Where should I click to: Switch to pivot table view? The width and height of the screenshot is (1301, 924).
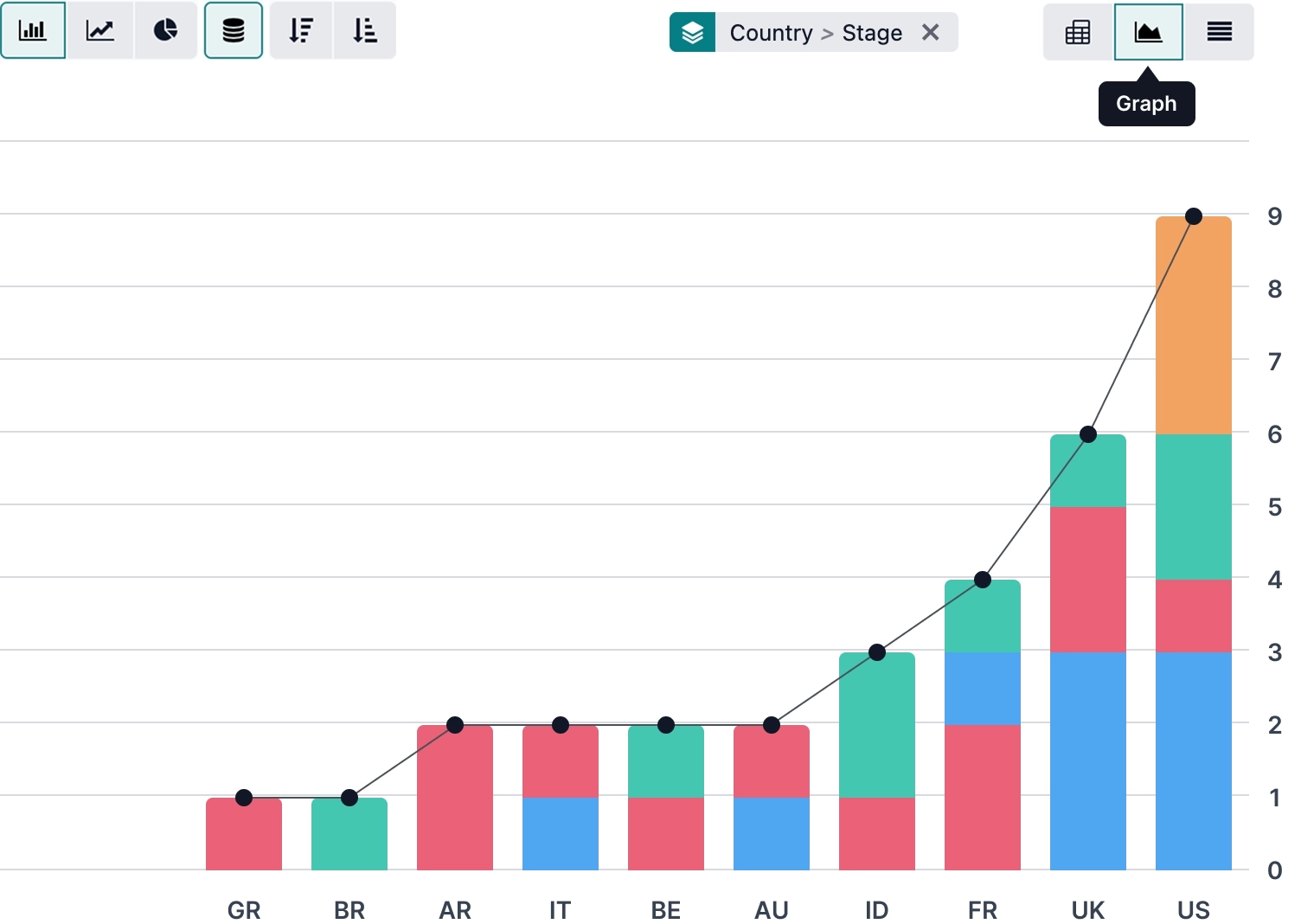pyautogui.click(x=1078, y=33)
